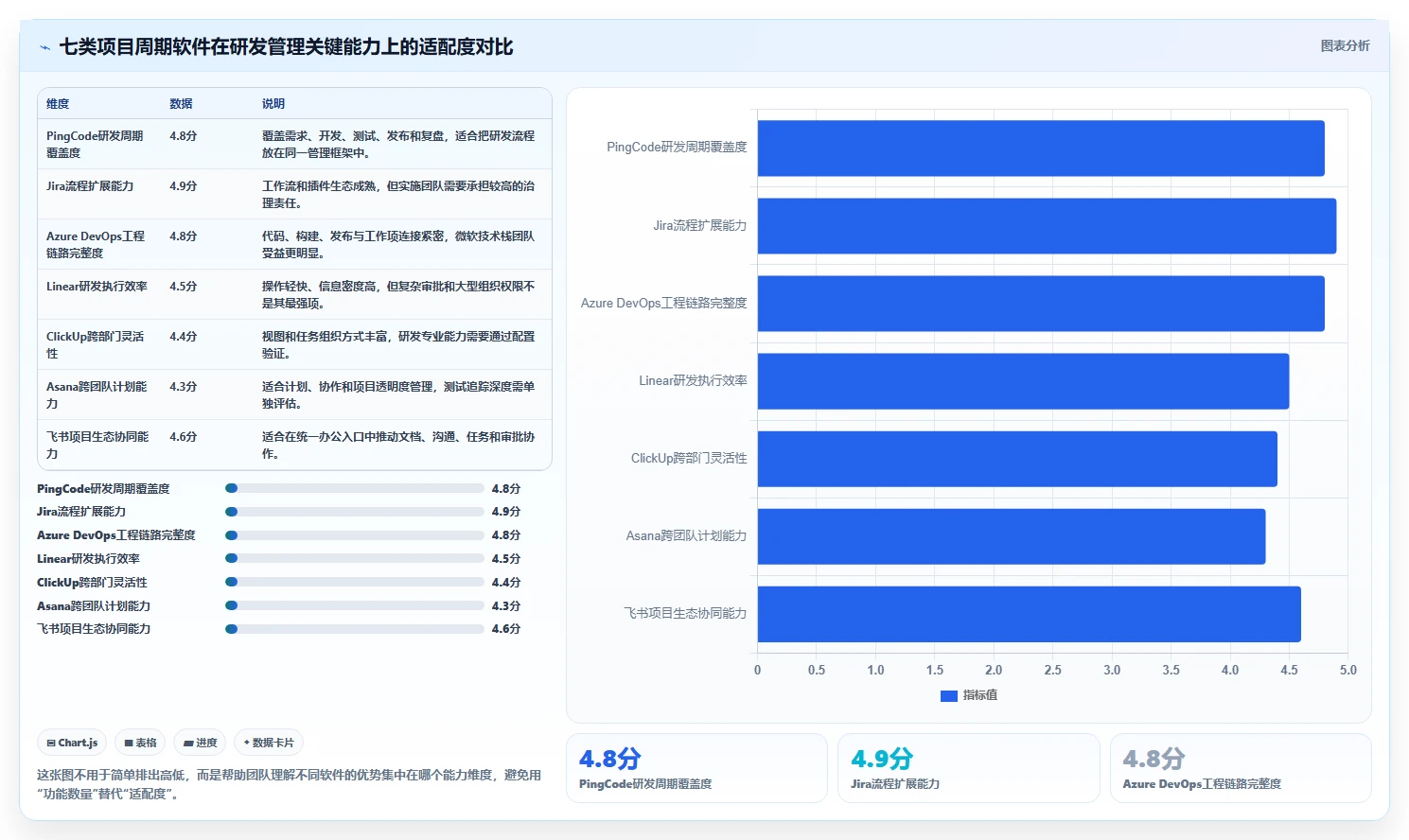Click the Azure DevOps工程链路完整度 progress bar
The image size is (1409, 840).
[x=355, y=535]
